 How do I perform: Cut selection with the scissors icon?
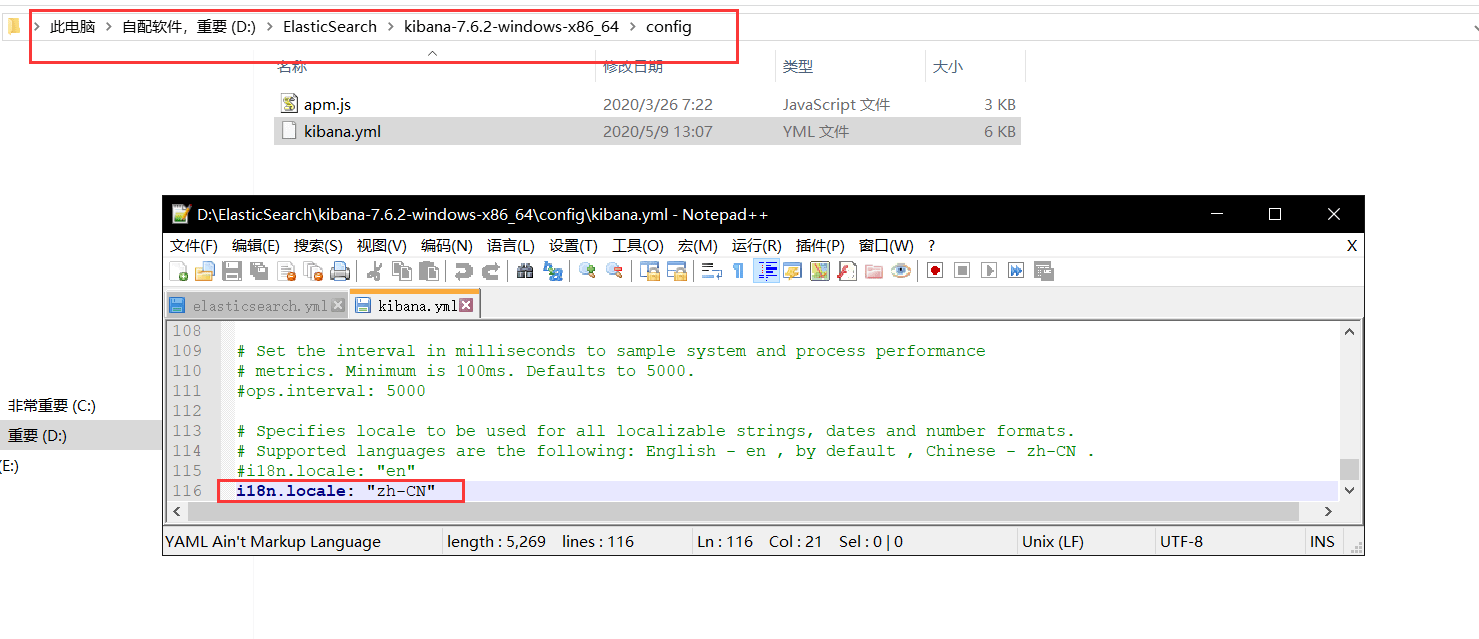pos(374,271)
